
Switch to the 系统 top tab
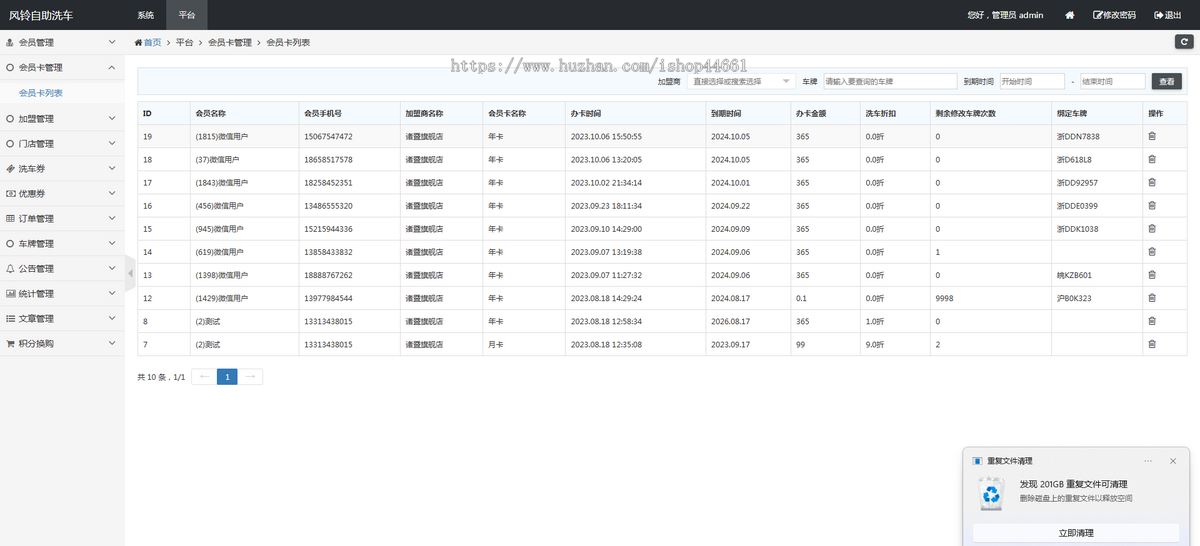(x=145, y=15)
